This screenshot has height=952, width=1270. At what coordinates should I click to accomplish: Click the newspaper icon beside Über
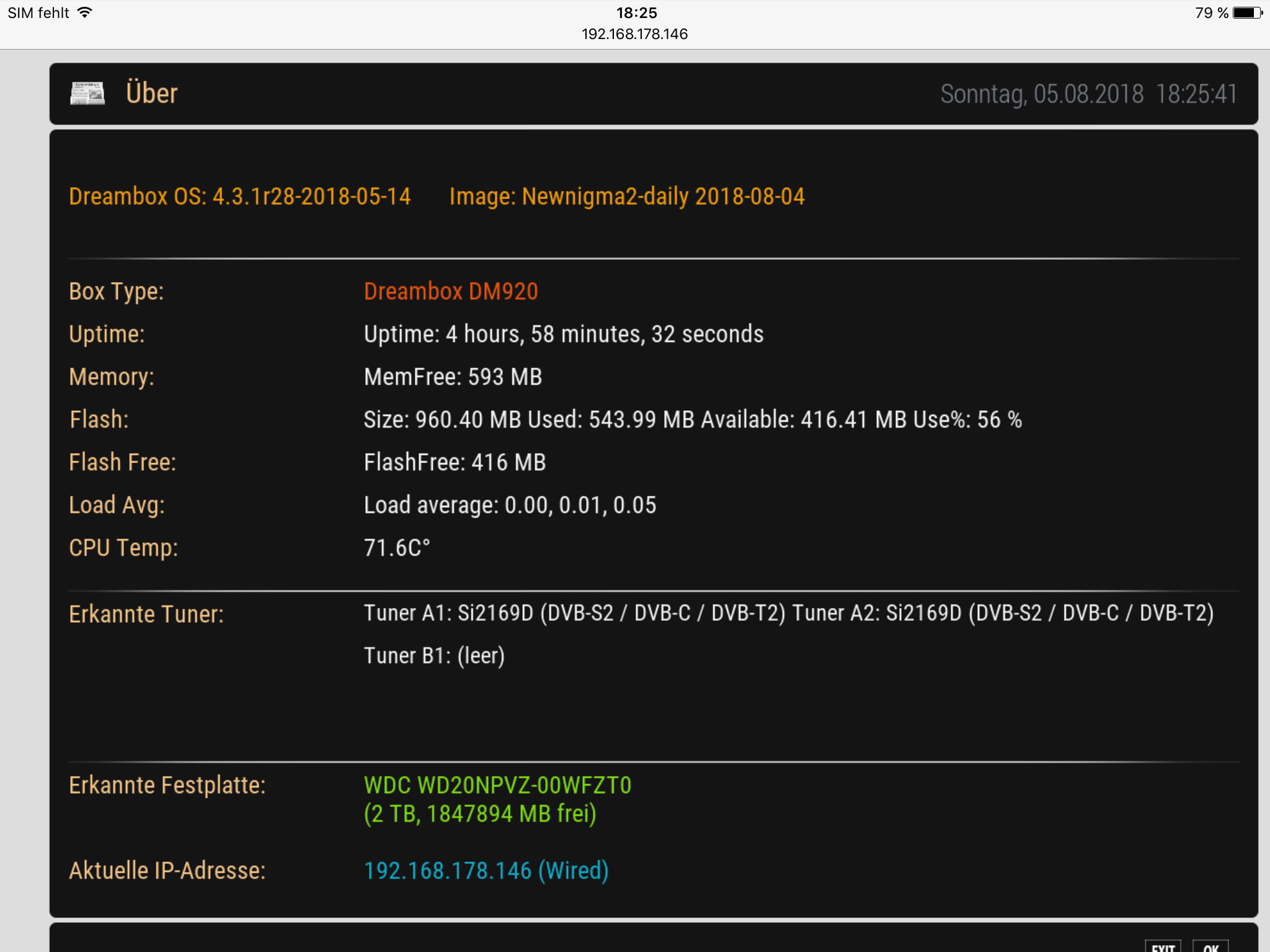pyautogui.click(x=87, y=94)
